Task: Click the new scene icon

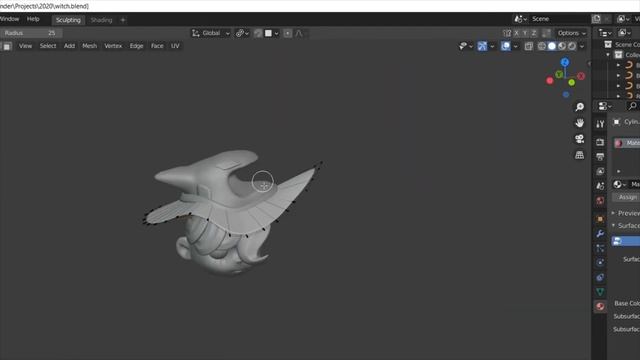Action: [596, 19]
